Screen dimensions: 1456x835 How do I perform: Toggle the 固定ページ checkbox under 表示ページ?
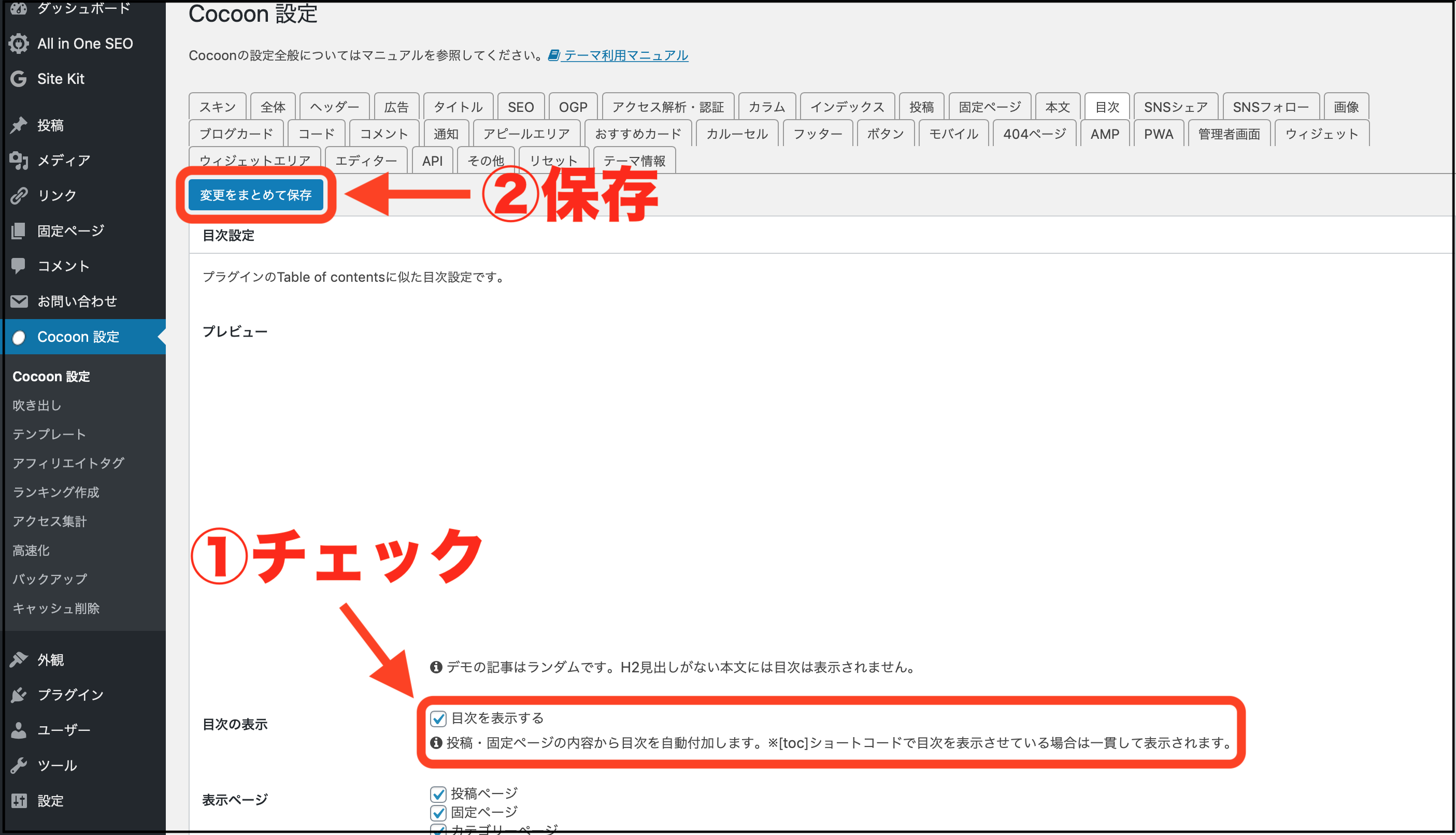[438, 813]
